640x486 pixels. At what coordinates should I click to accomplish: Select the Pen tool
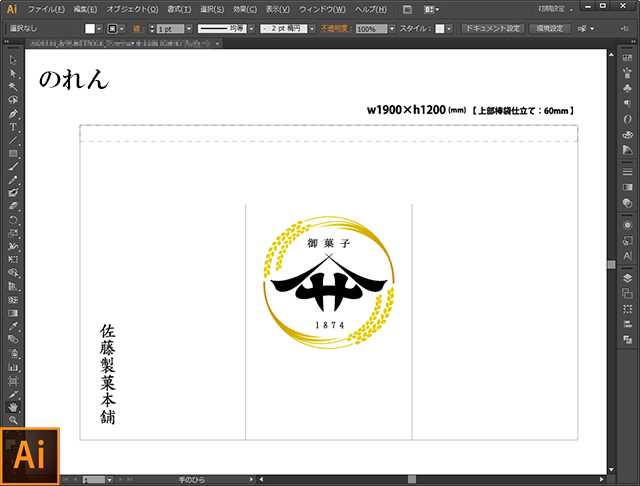(13, 113)
